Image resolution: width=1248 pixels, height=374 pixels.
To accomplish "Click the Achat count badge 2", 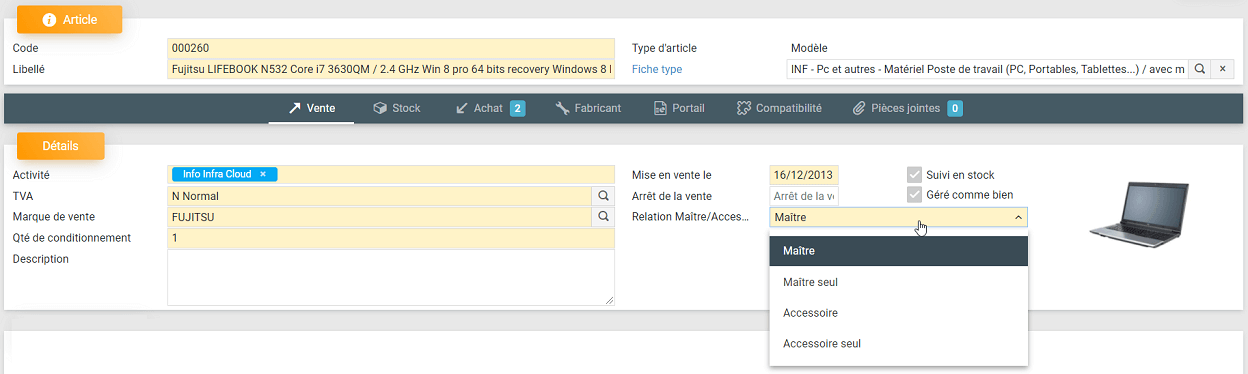I will point(518,108).
